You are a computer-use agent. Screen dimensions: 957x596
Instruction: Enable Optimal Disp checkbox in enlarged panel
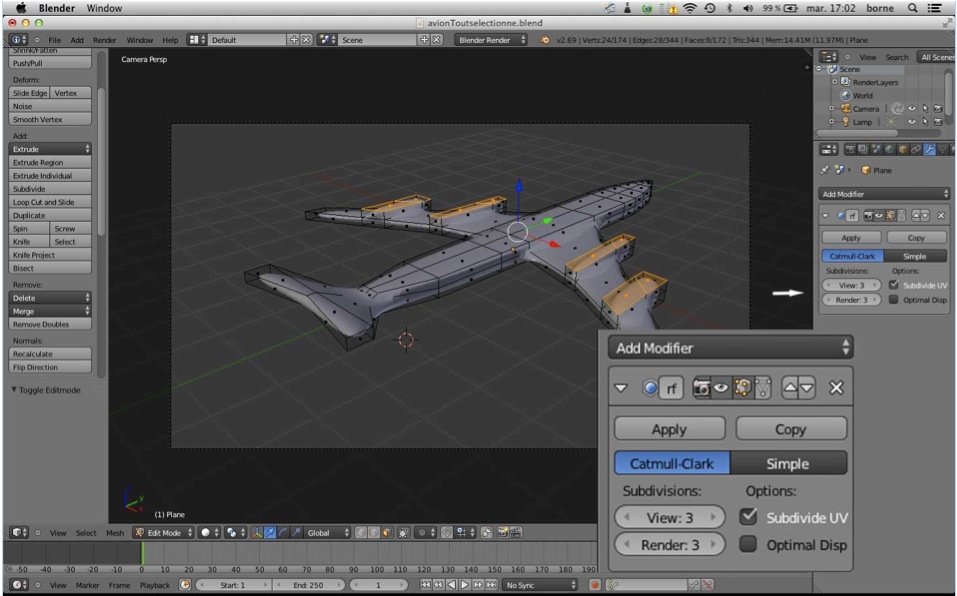pyautogui.click(x=748, y=545)
